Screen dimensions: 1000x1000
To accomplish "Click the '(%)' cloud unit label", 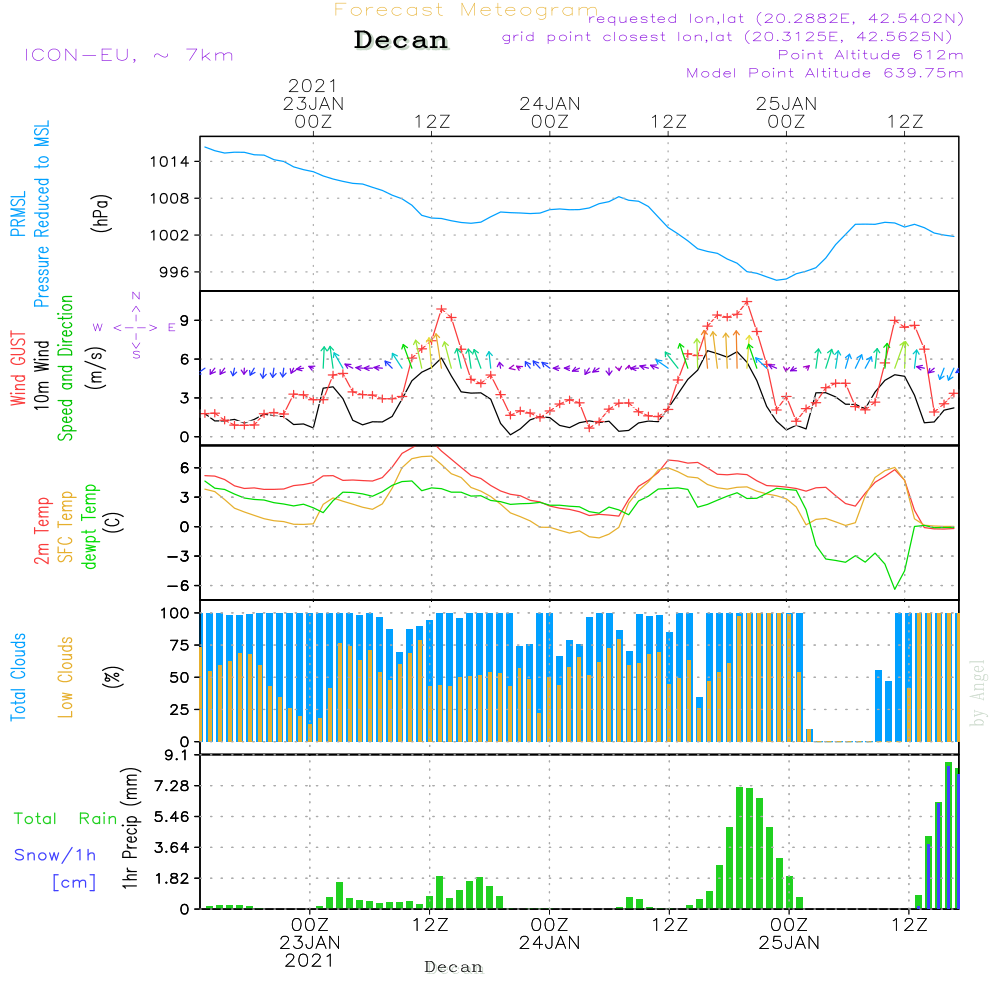I will (113, 677).
